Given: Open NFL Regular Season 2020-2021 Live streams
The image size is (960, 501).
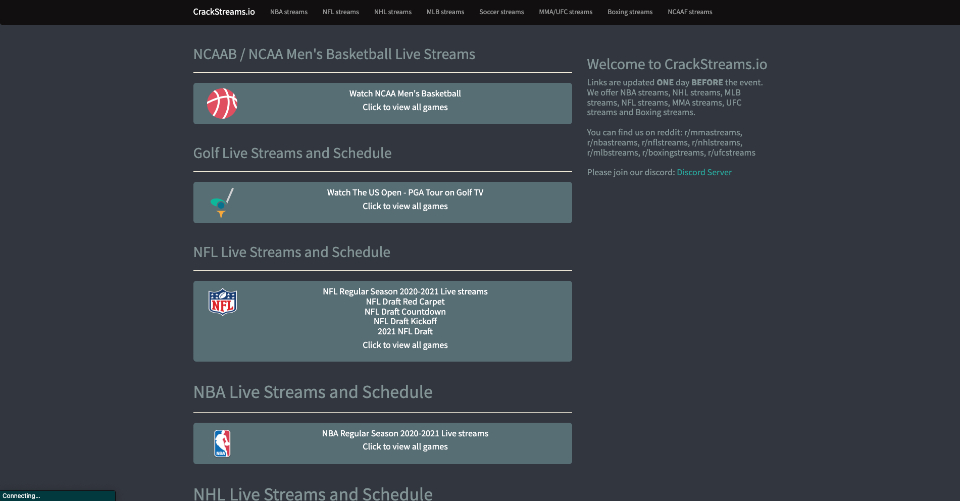Looking at the screenshot, I should (x=405, y=292).
